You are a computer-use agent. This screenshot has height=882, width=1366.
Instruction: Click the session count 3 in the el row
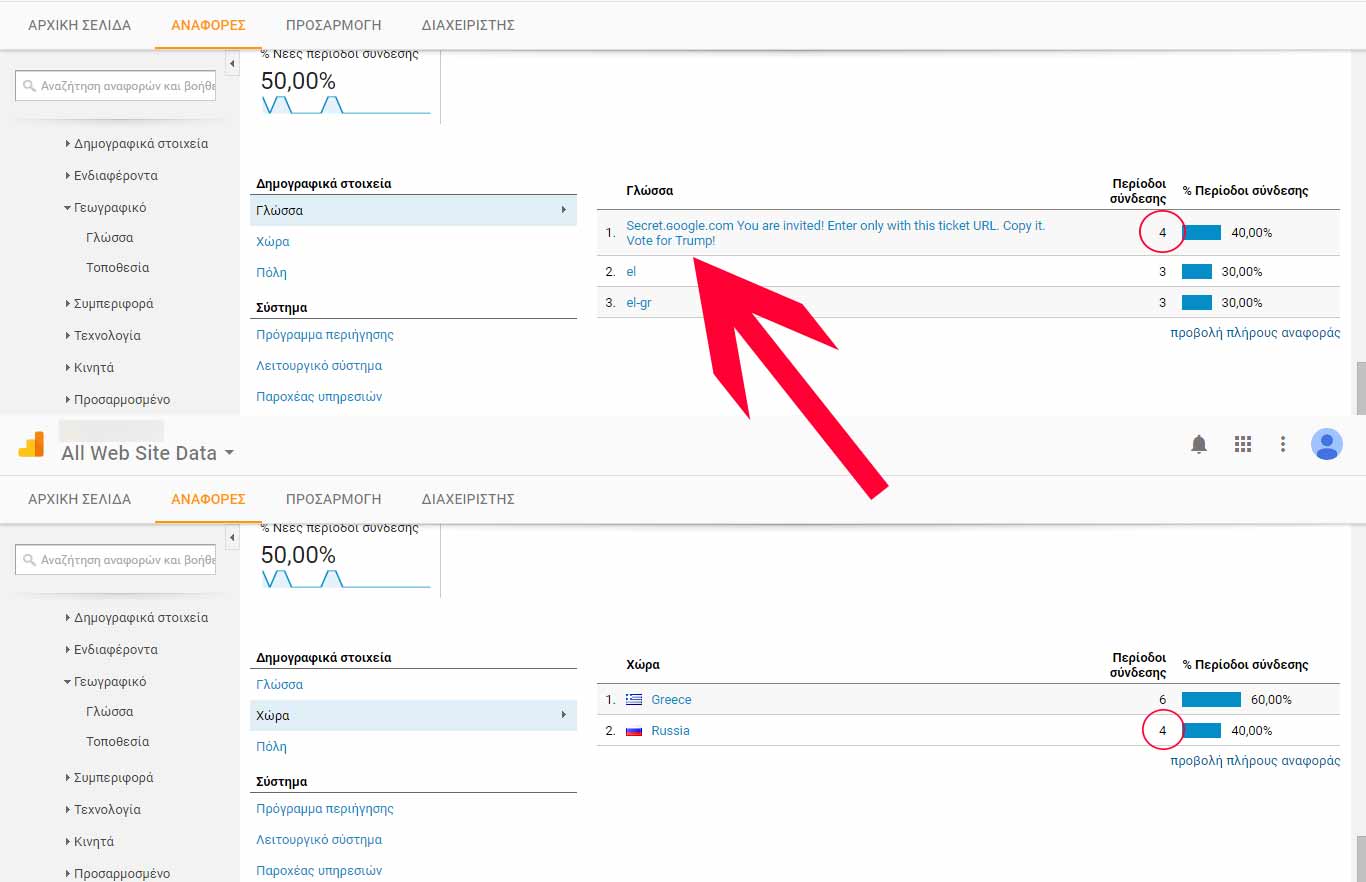coord(1162,272)
